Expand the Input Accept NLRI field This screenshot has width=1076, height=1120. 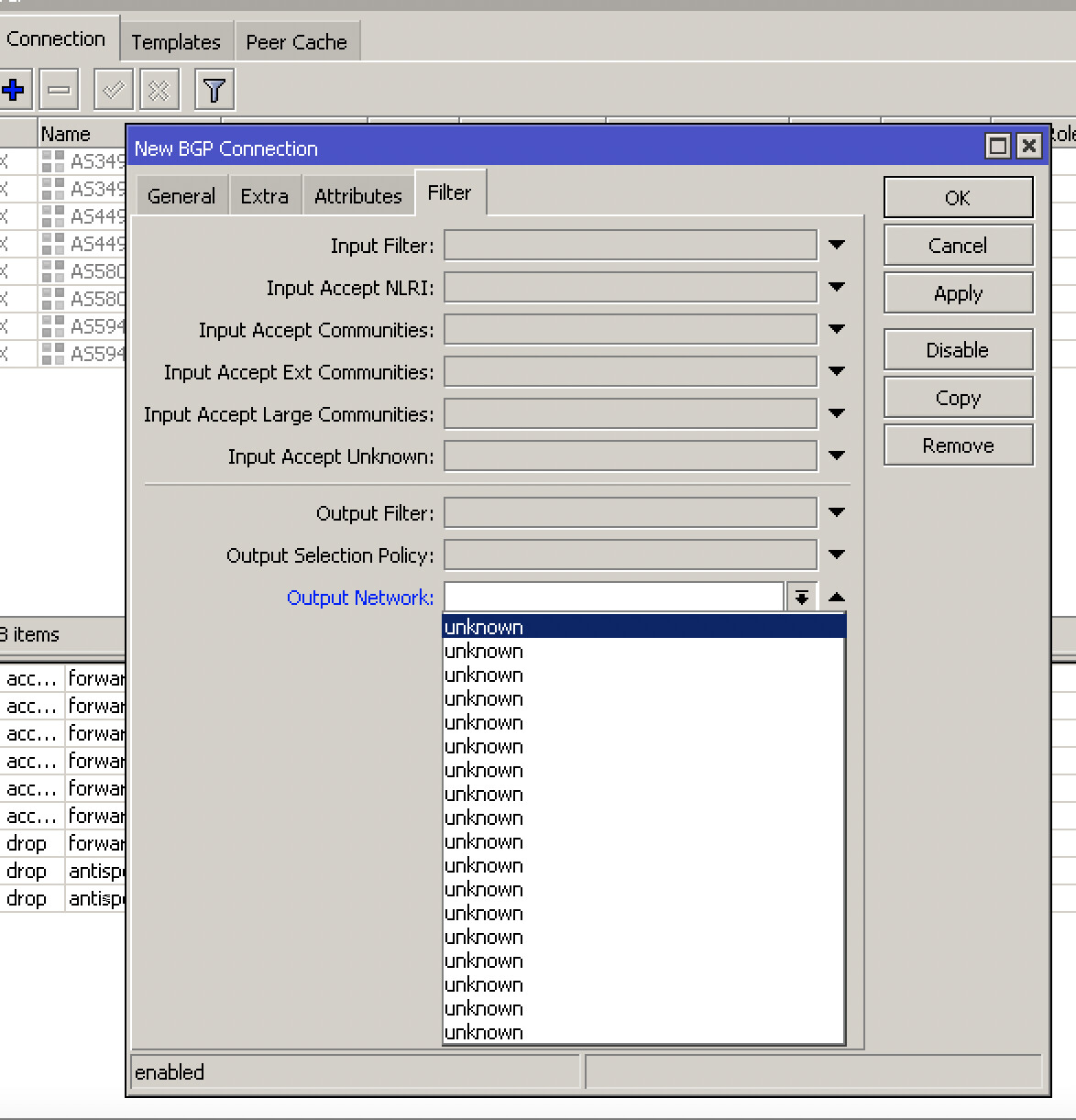[x=836, y=287]
